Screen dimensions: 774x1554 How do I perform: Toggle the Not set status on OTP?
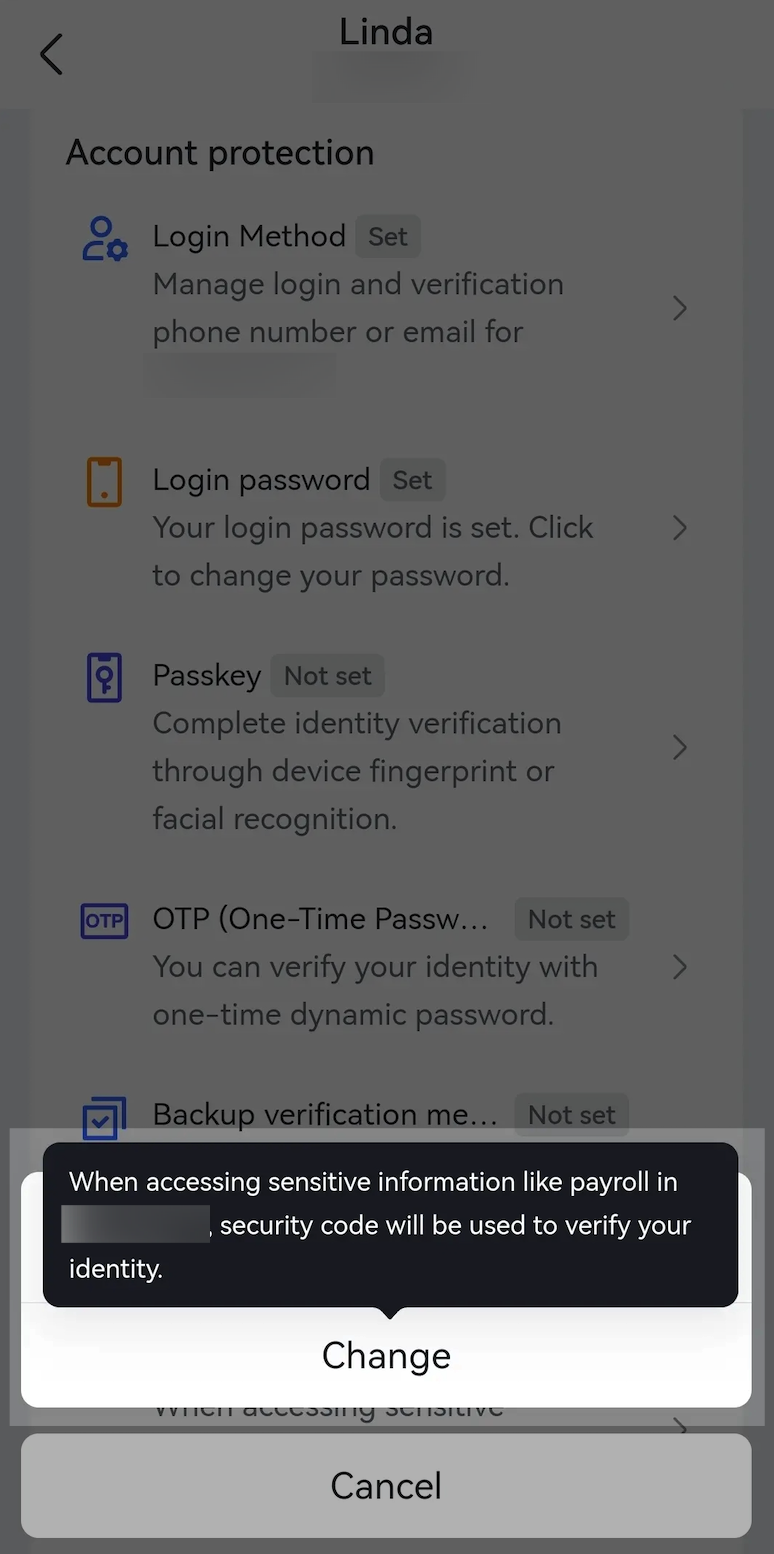571,918
